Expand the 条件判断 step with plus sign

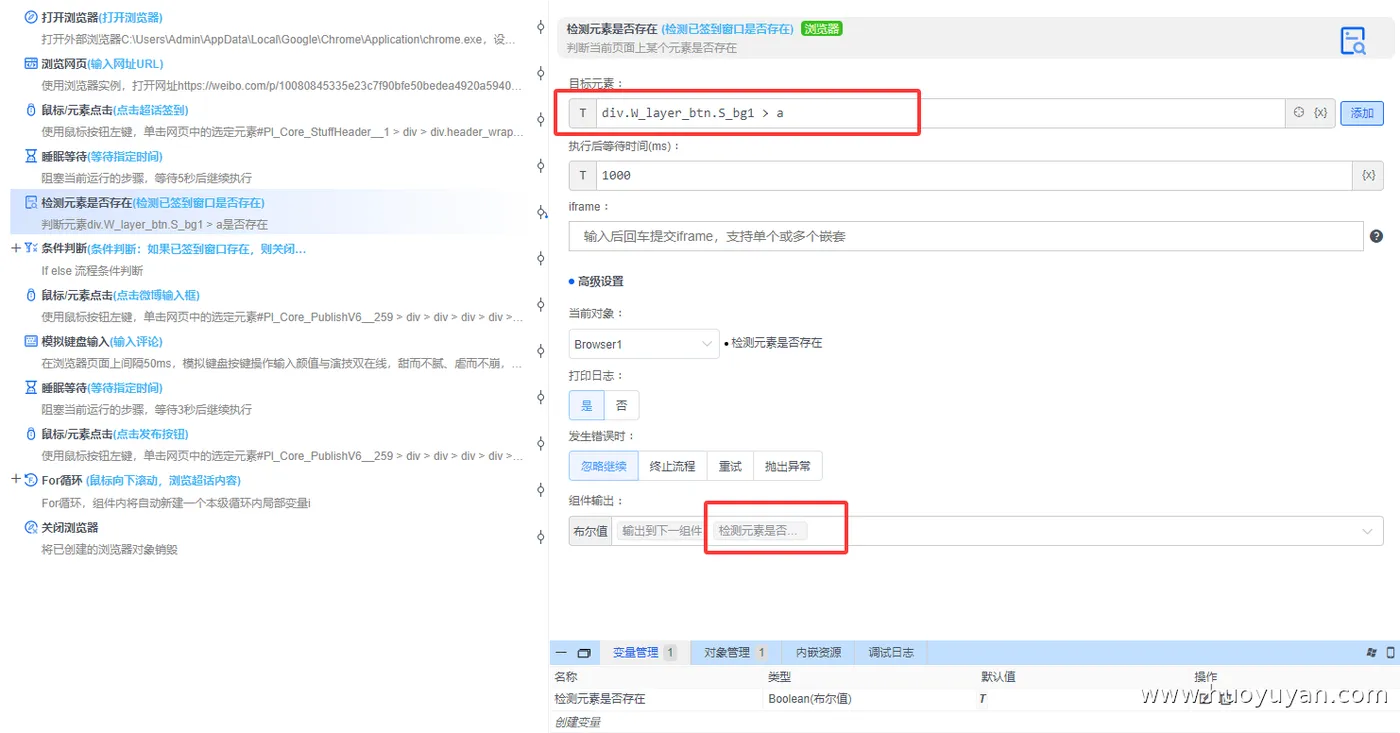pyautogui.click(x=15, y=248)
